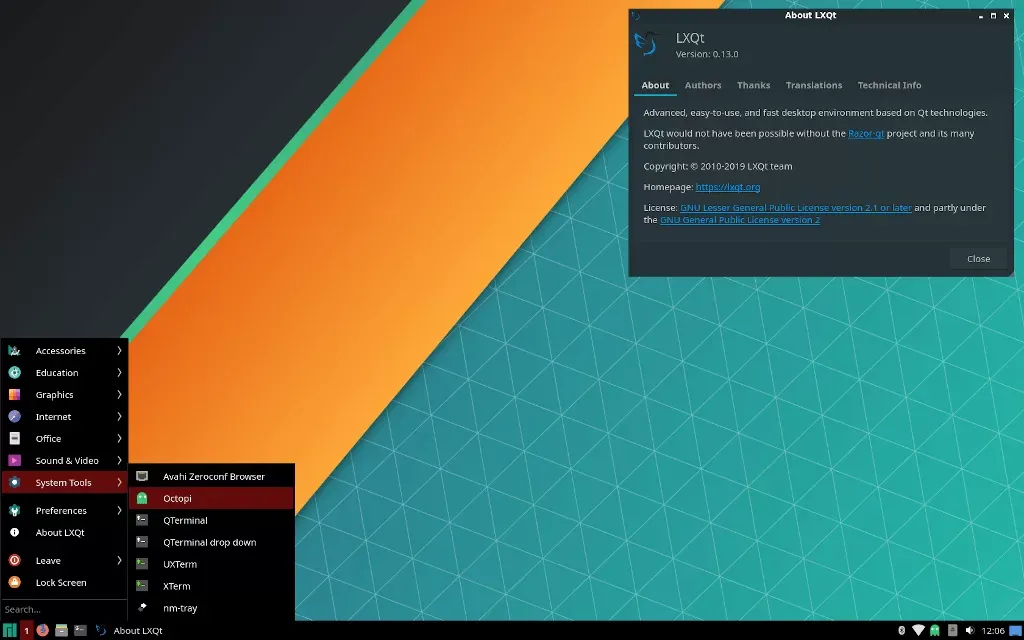Open the Internet menu category

coord(65,417)
